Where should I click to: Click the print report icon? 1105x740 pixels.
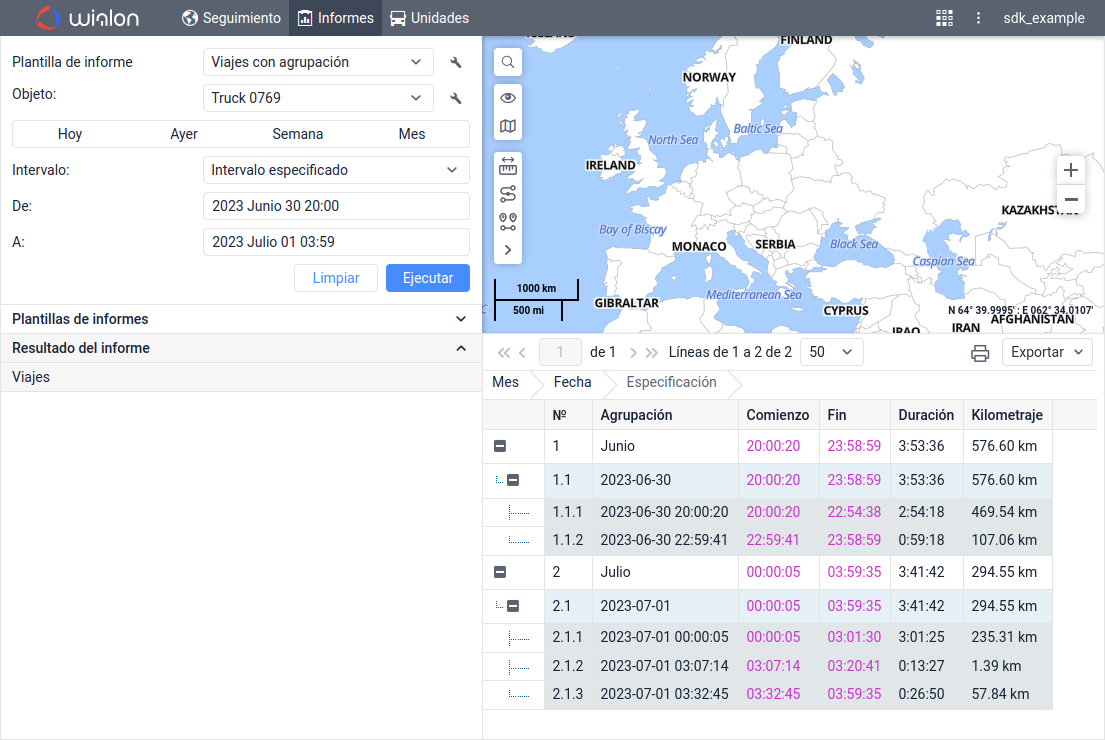pos(980,353)
